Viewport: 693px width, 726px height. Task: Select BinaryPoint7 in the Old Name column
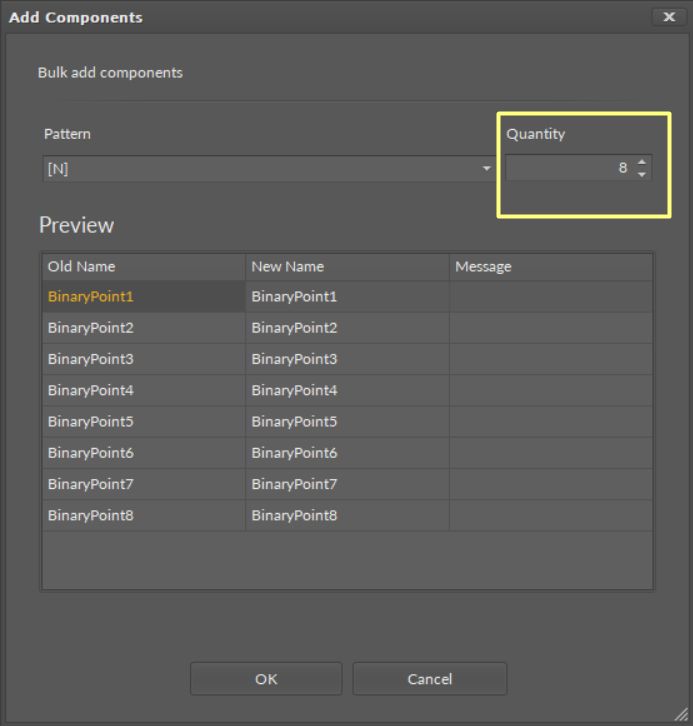(143, 484)
